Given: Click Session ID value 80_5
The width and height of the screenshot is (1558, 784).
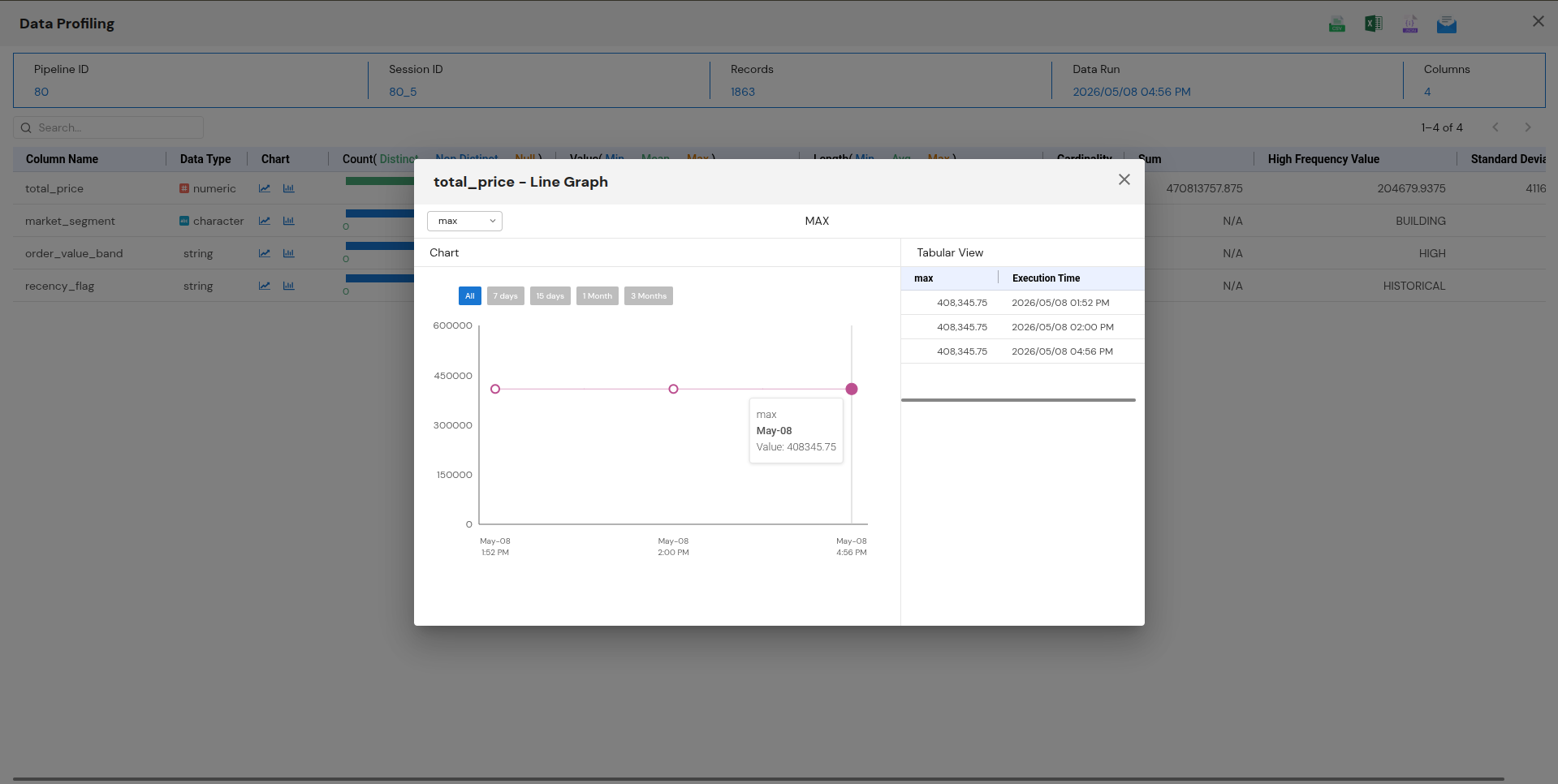Looking at the screenshot, I should (403, 92).
